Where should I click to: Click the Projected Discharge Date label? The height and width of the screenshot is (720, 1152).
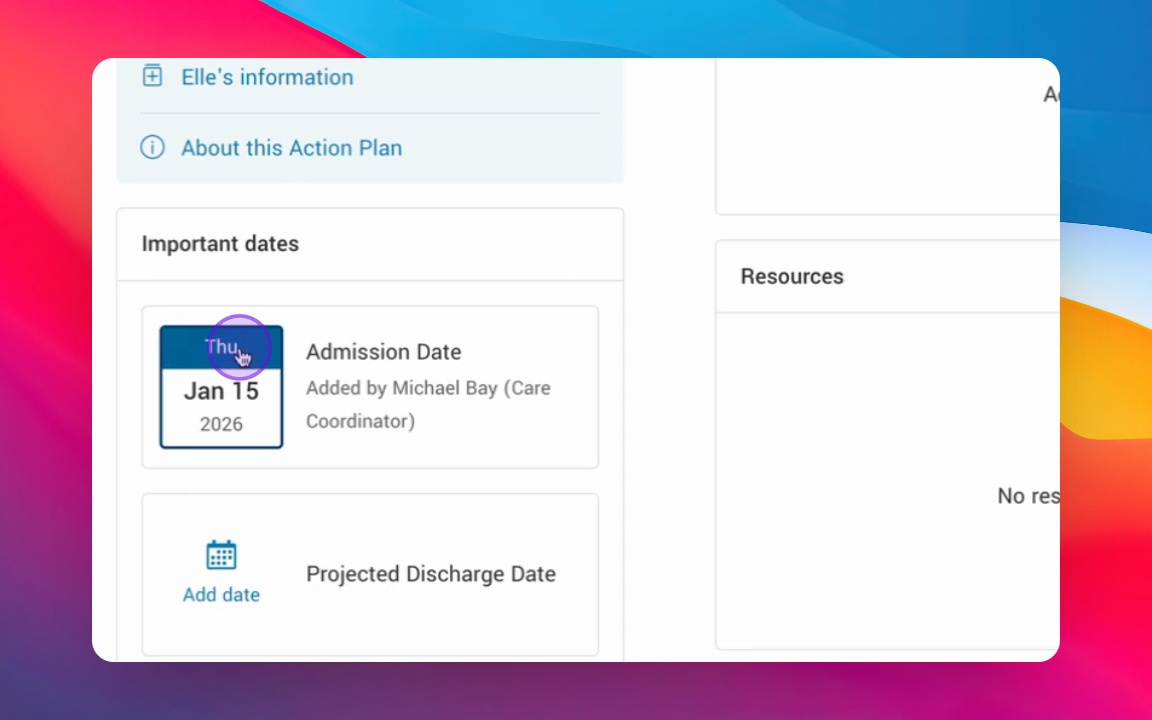click(x=430, y=574)
